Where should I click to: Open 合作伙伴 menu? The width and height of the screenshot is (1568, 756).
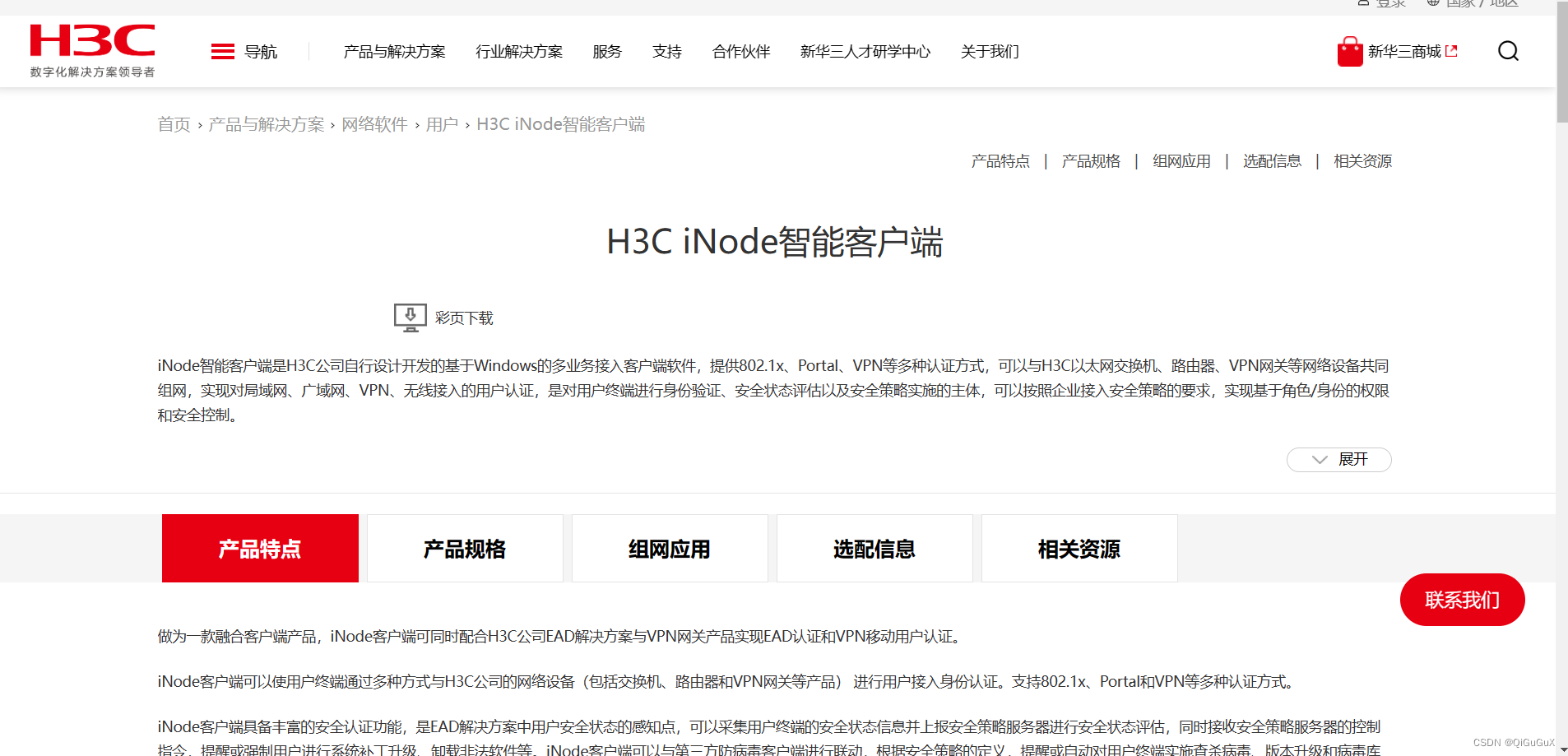[x=741, y=52]
